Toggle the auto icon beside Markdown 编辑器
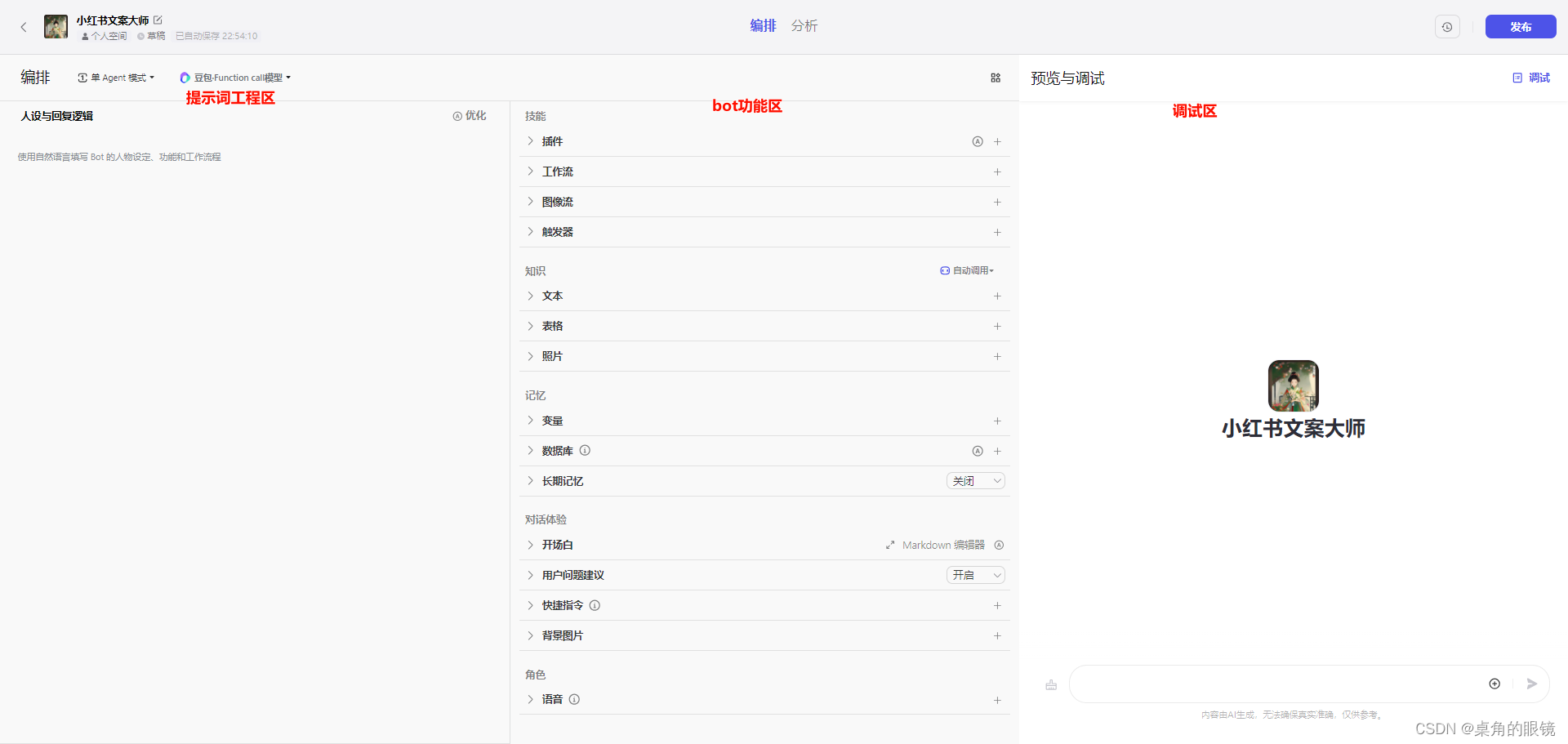Image resolution: width=1568 pixels, height=744 pixels. click(999, 545)
